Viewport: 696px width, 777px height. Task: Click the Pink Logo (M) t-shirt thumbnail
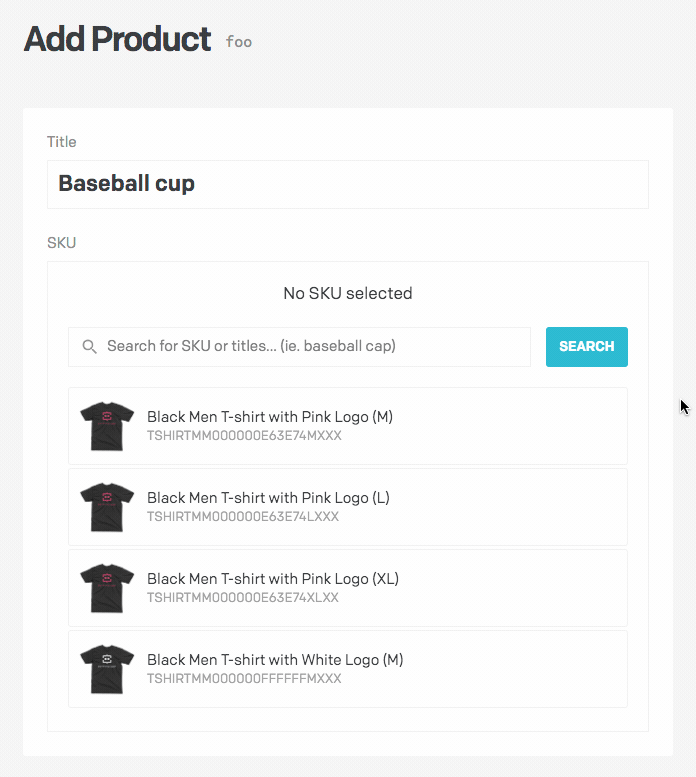[107, 426]
